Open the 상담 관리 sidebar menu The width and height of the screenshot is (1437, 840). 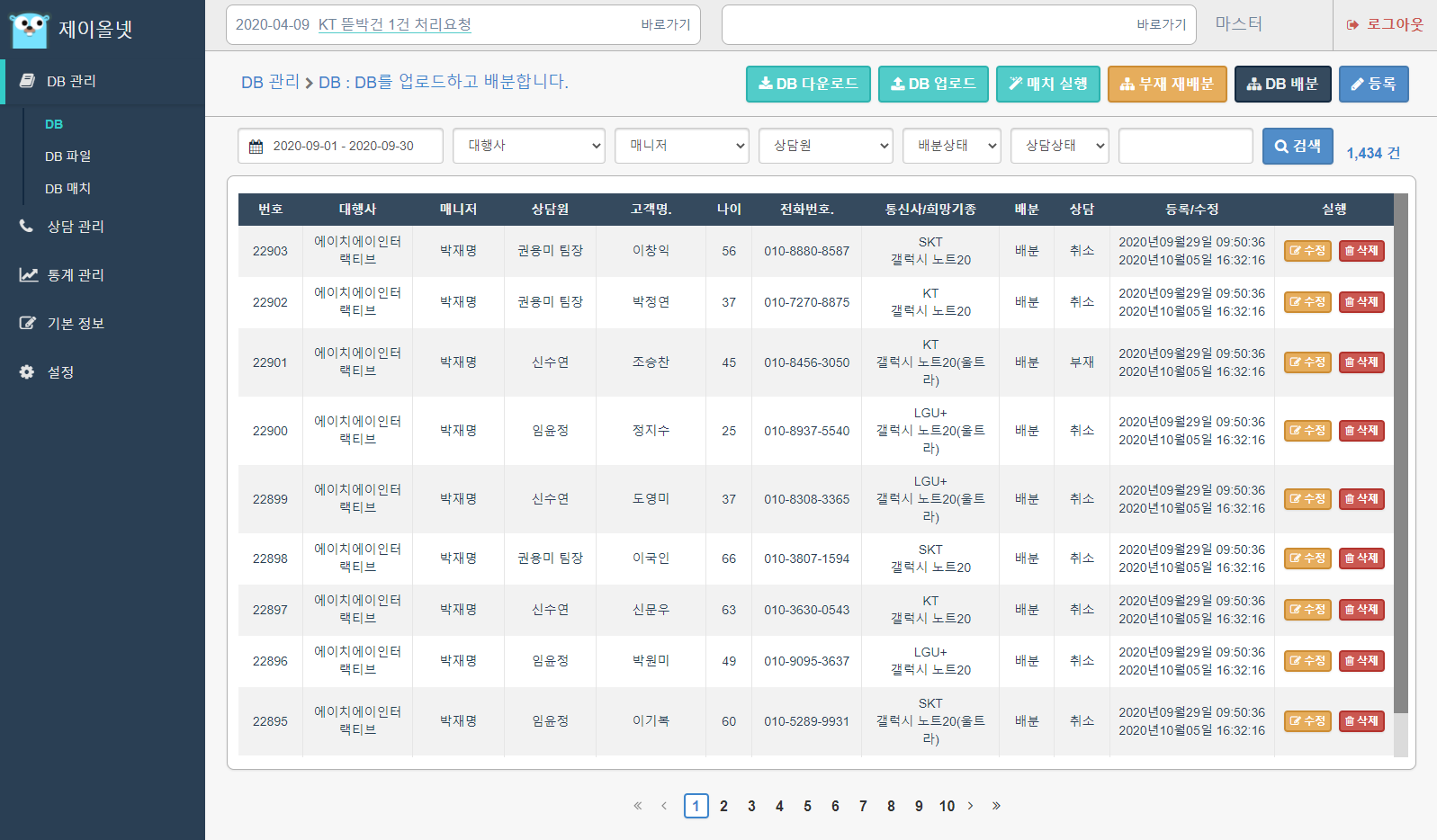[103, 227]
